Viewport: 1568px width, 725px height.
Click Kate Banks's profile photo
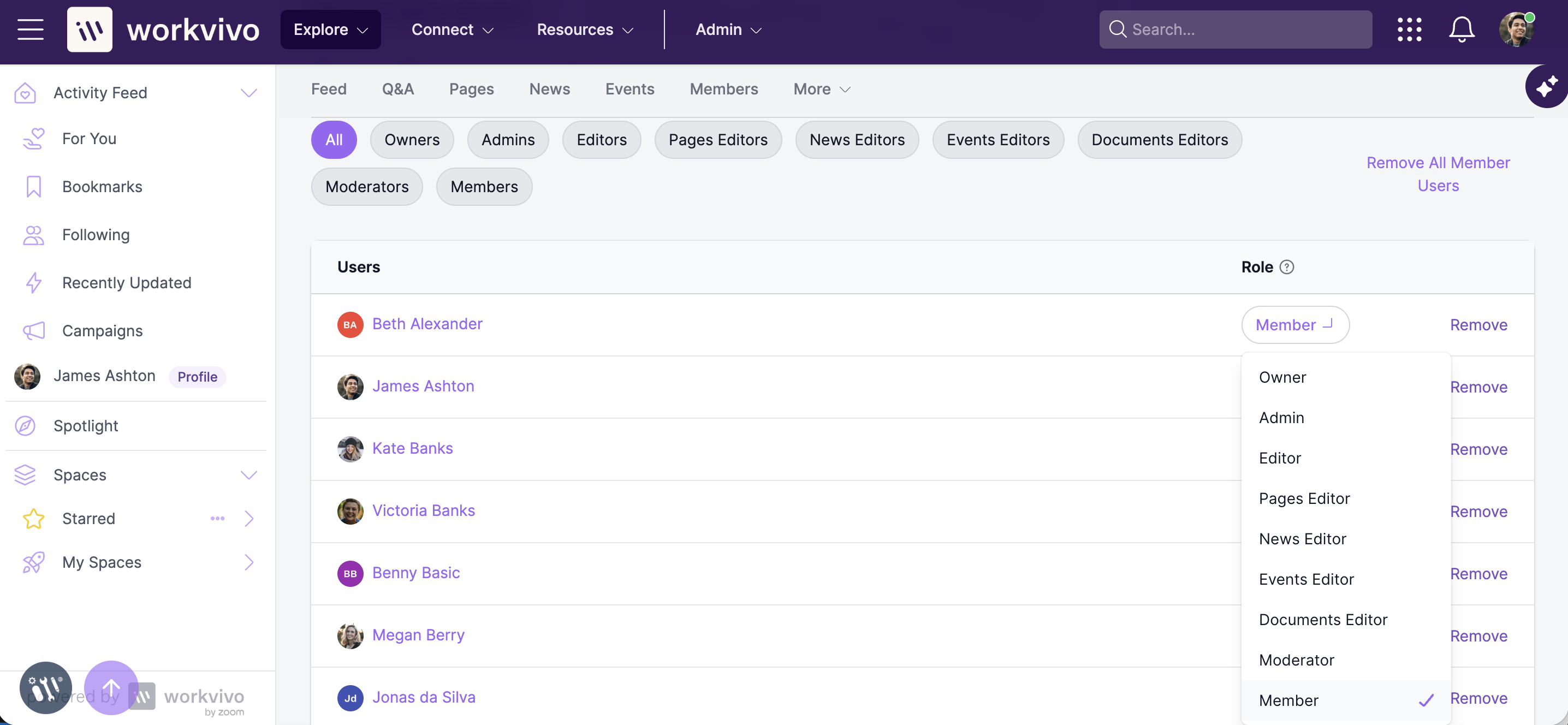pos(350,449)
